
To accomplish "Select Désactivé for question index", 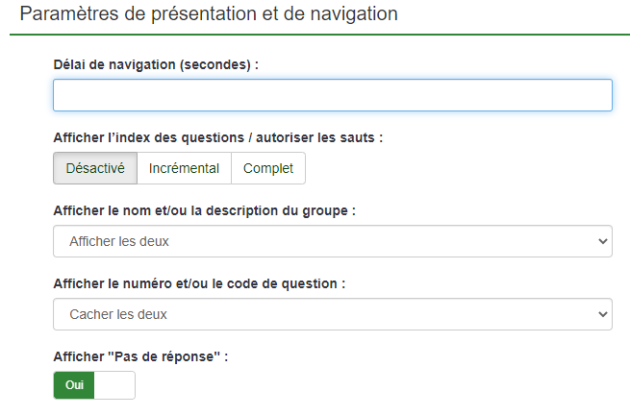I will (x=95, y=168).
